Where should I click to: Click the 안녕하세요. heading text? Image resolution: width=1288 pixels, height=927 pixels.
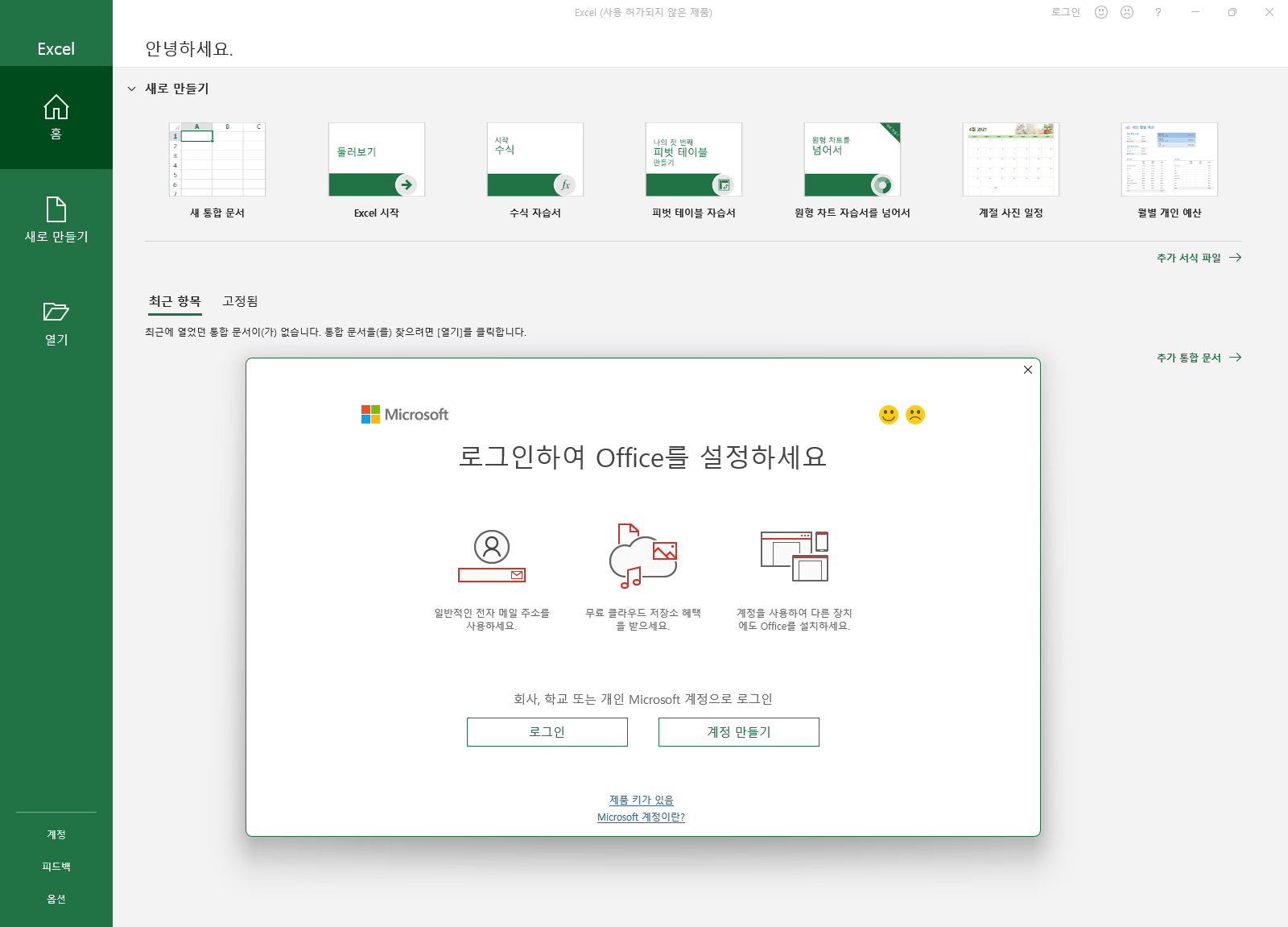[x=189, y=49]
